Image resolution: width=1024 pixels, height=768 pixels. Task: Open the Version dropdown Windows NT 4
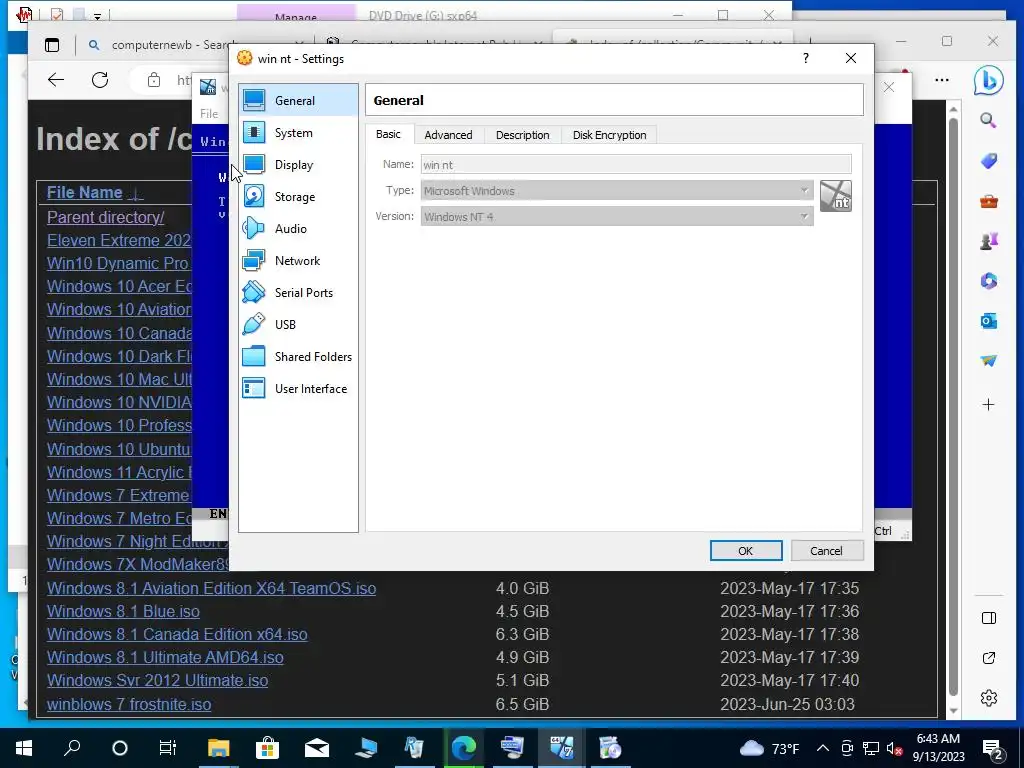point(617,217)
